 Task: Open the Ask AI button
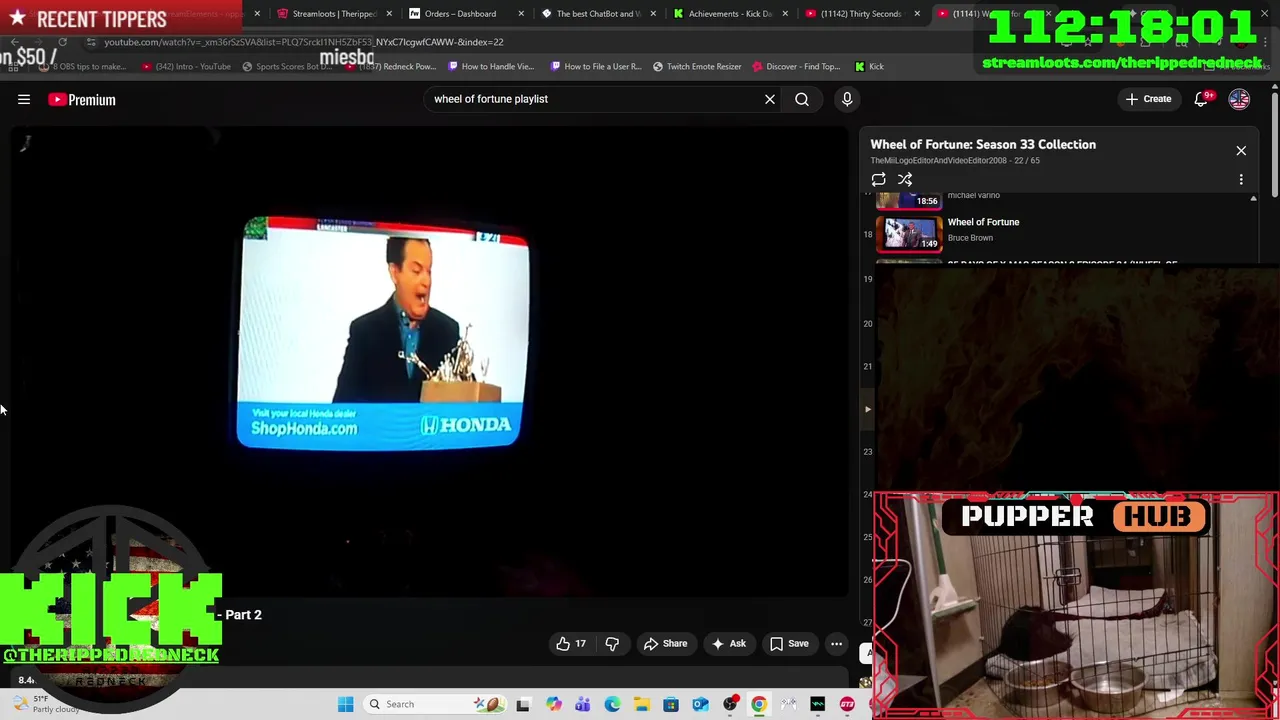(728, 644)
